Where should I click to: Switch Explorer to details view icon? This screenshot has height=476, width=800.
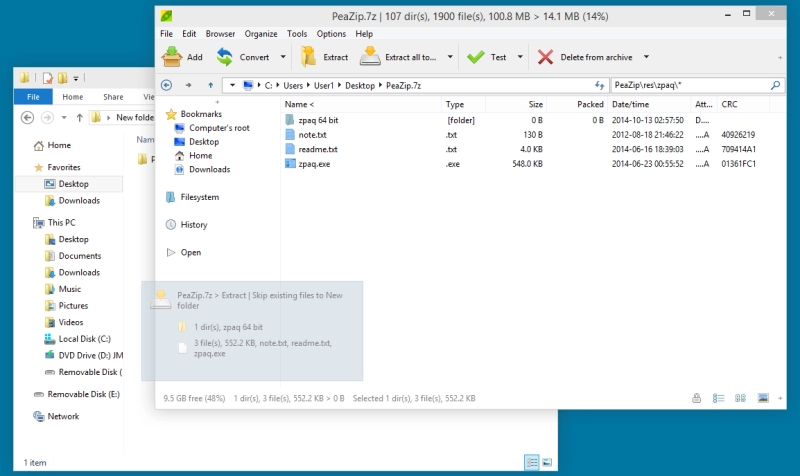pos(532,463)
